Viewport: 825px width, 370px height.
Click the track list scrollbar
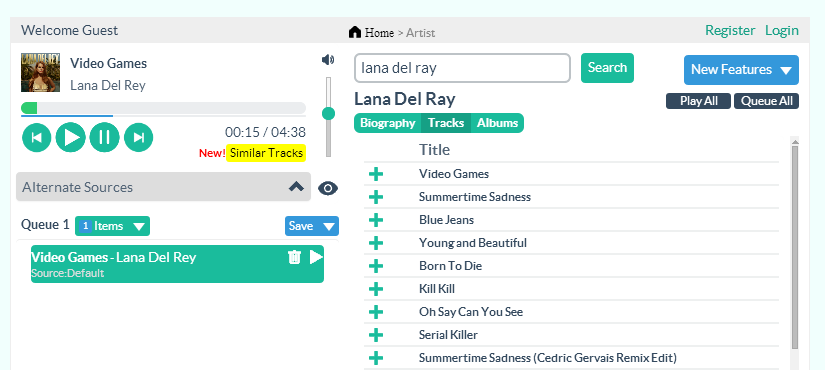pos(795,247)
